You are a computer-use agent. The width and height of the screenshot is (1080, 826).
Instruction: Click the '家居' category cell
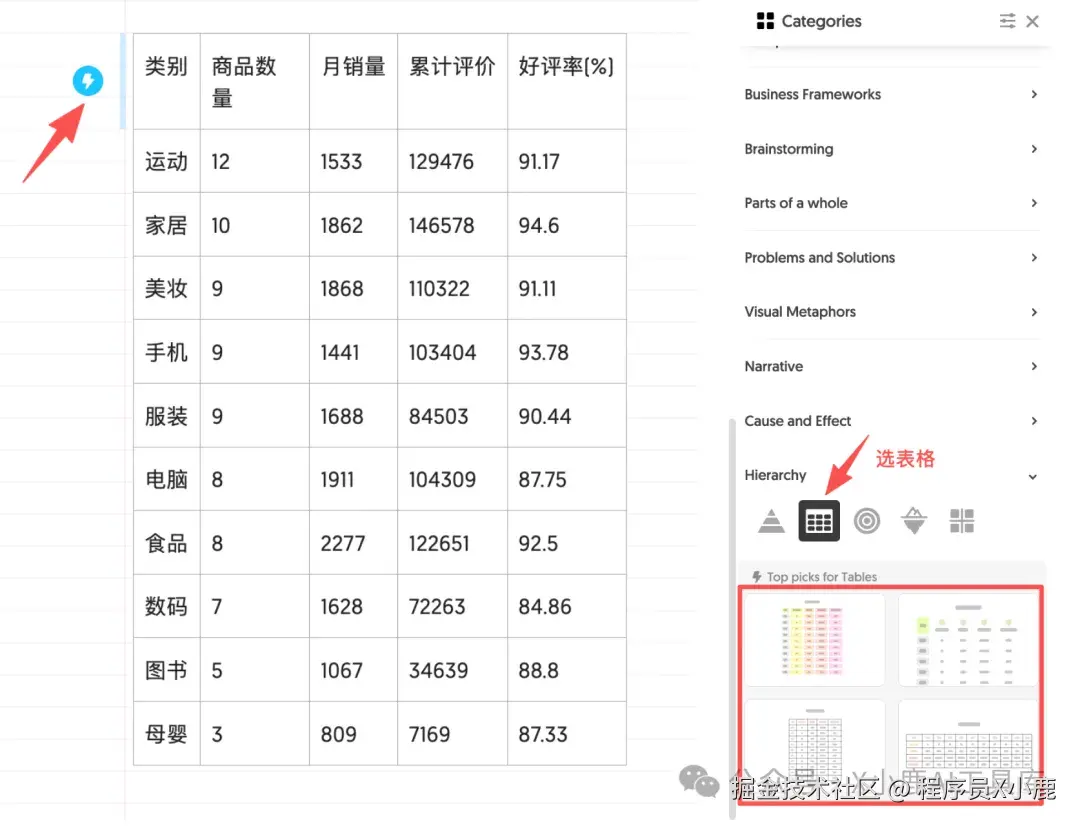pyautogui.click(x=167, y=225)
